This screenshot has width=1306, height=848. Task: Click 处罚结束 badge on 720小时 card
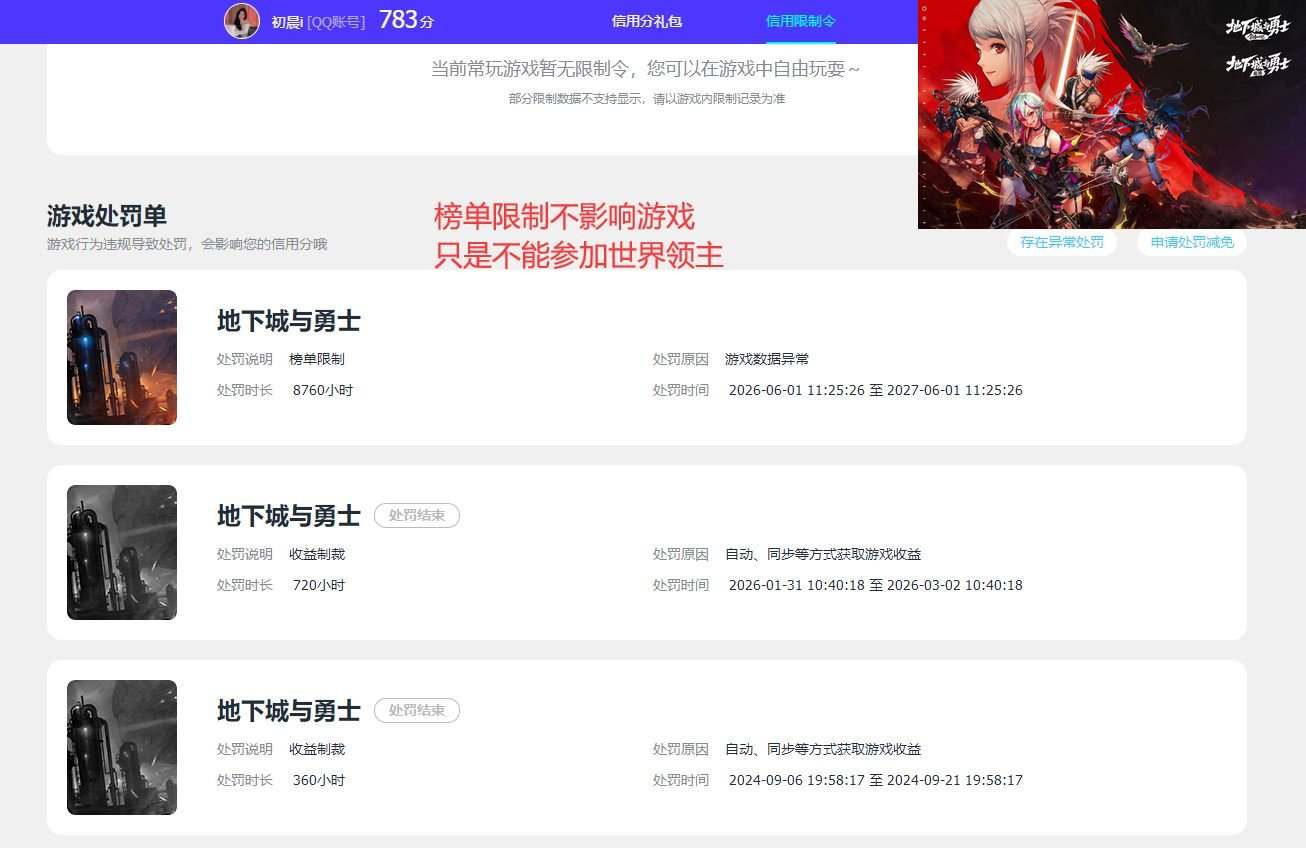(417, 516)
